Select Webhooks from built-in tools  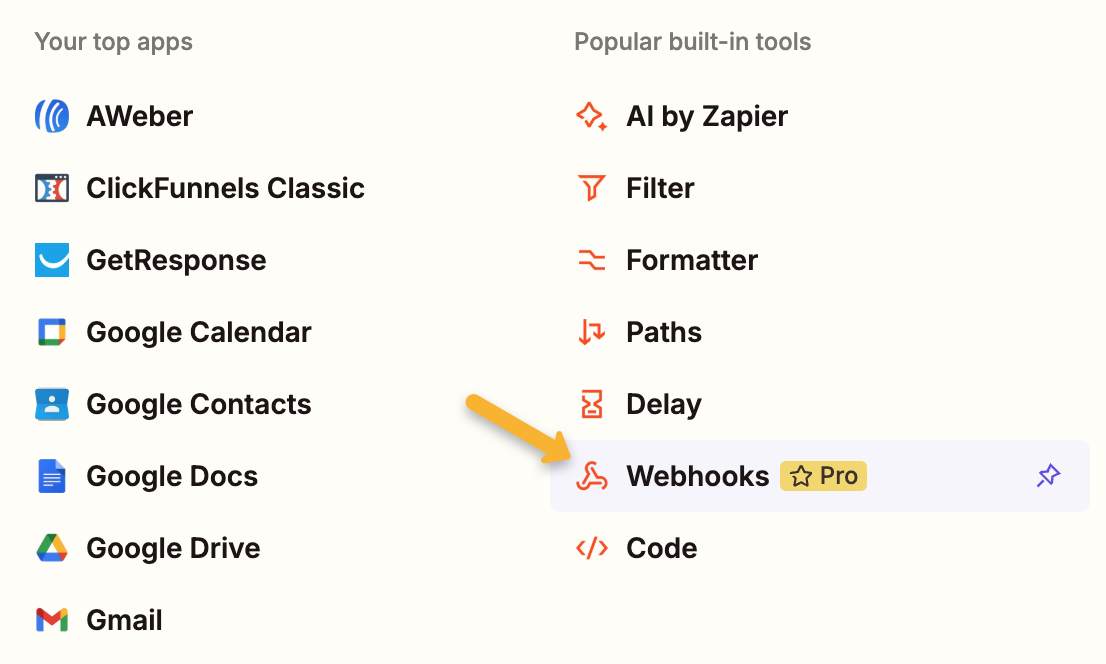(697, 476)
